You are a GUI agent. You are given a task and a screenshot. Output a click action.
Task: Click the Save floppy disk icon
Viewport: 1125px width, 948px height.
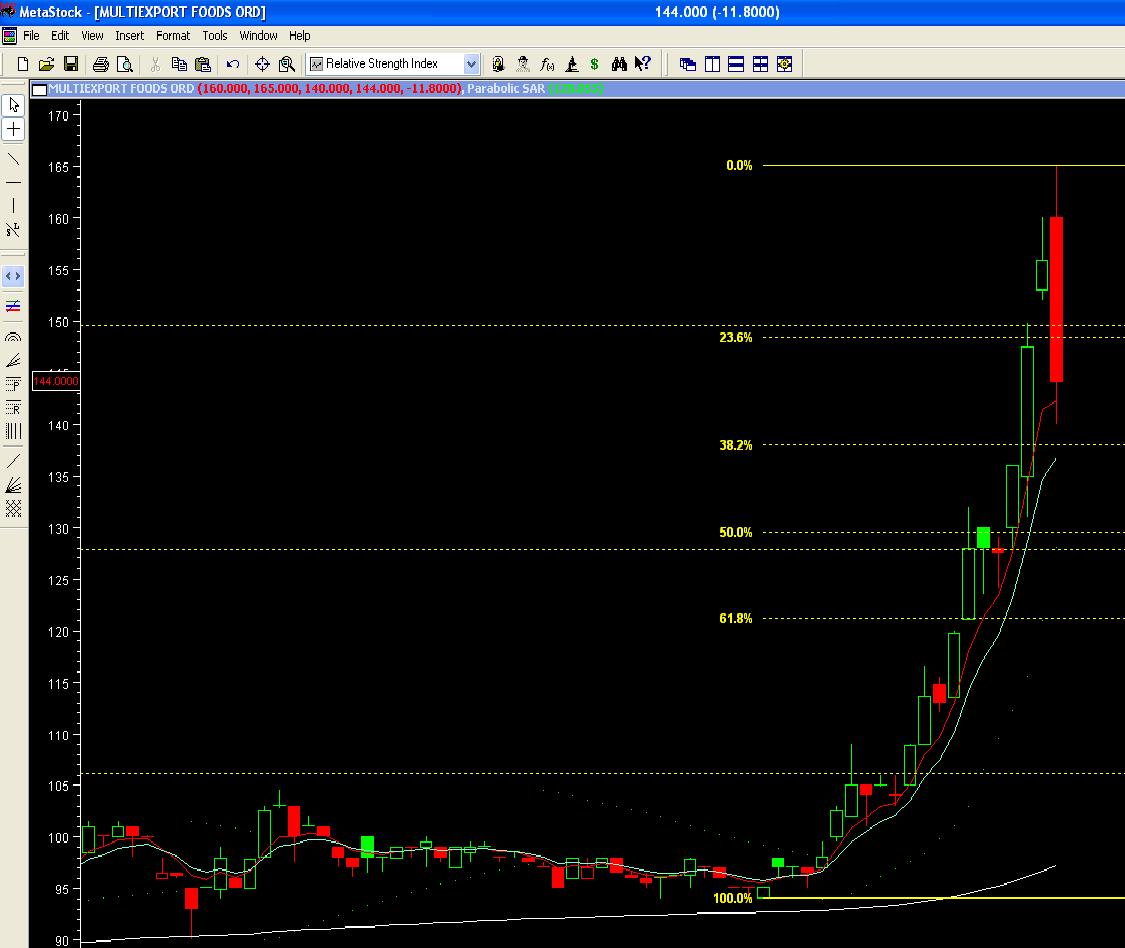tap(70, 64)
